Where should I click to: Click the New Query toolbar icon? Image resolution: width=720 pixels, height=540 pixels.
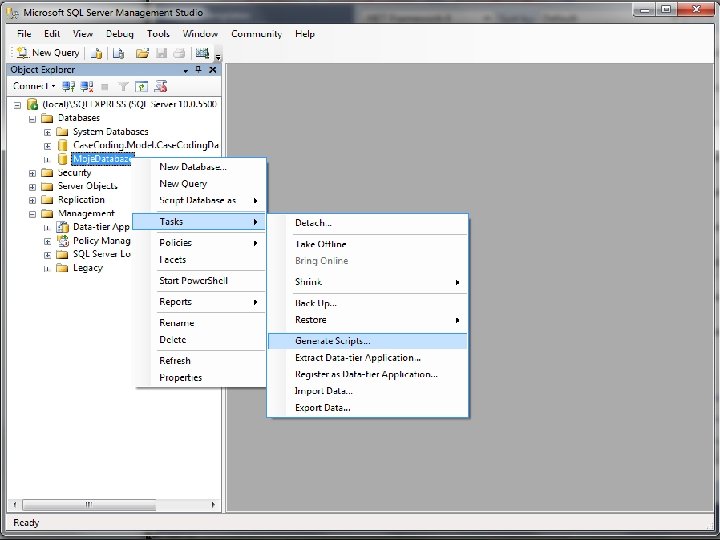[22, 53]
